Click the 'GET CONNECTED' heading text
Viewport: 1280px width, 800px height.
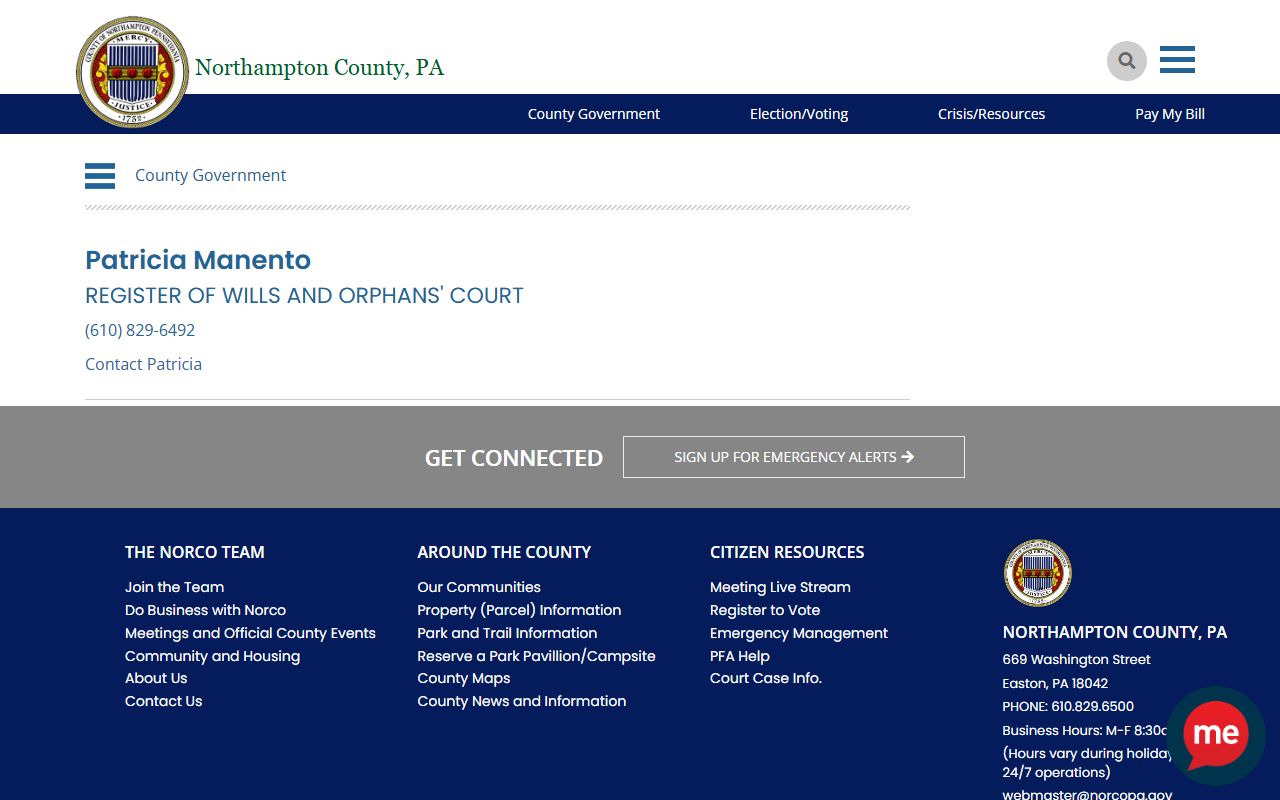click(x=514, y=458)
